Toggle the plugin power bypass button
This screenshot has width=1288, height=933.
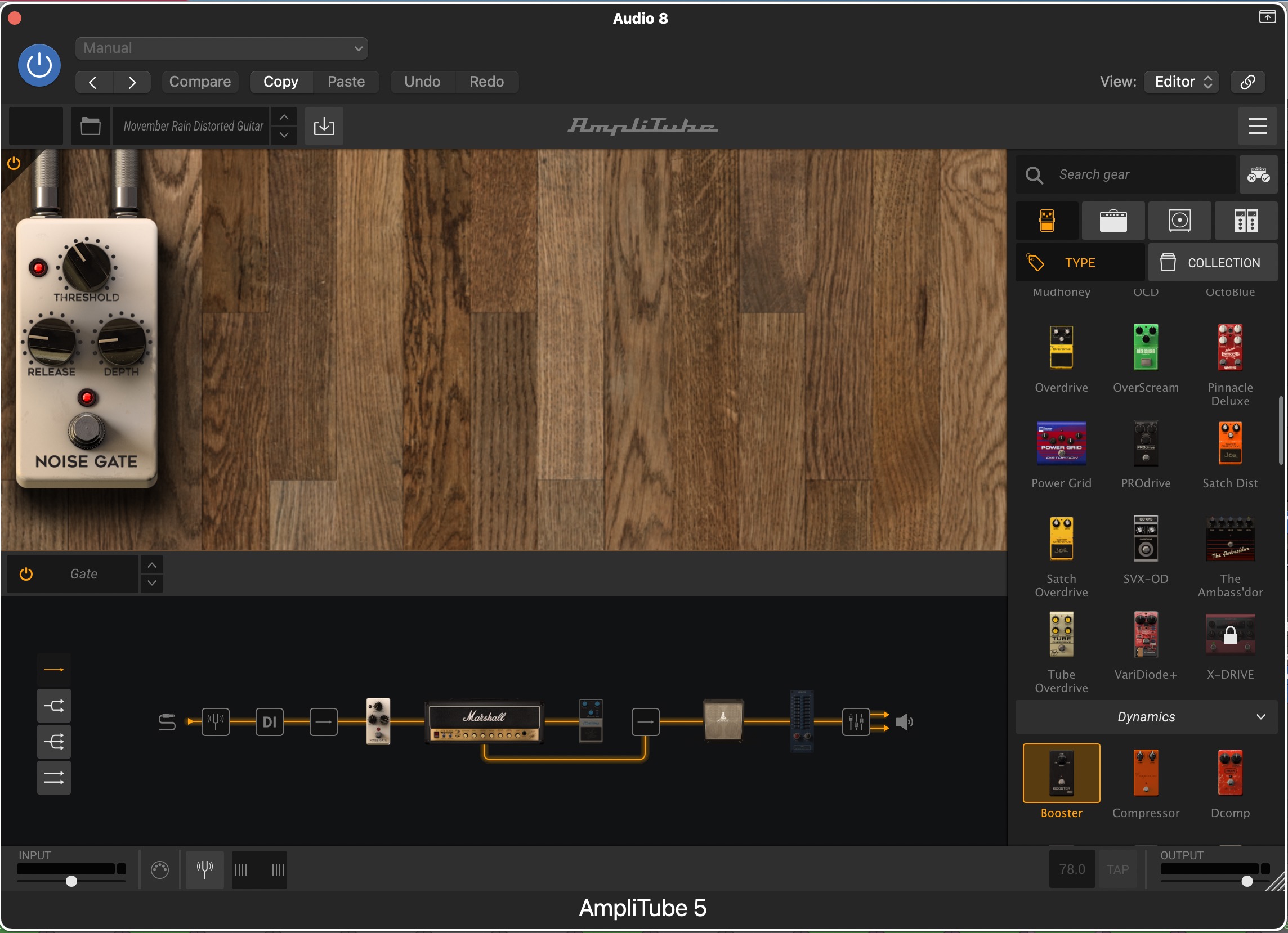tap(39, 65)
